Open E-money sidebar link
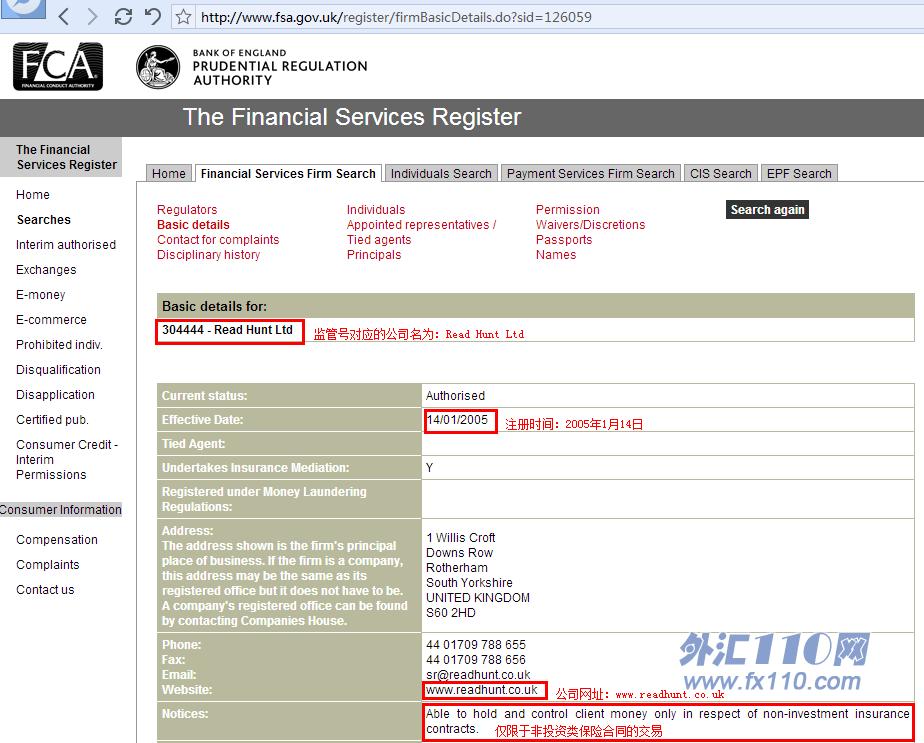Screen dimensions: 924x743 41,295
